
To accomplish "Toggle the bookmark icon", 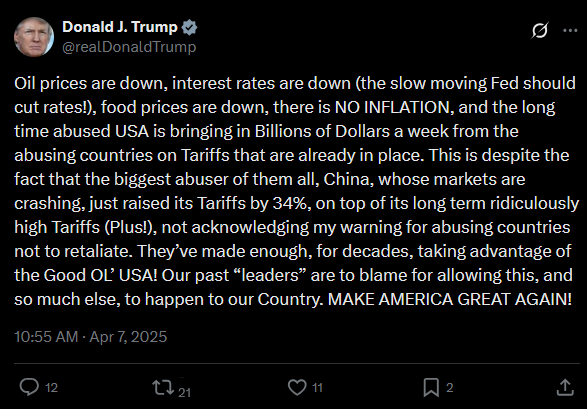I will click(x=431, y=387).
